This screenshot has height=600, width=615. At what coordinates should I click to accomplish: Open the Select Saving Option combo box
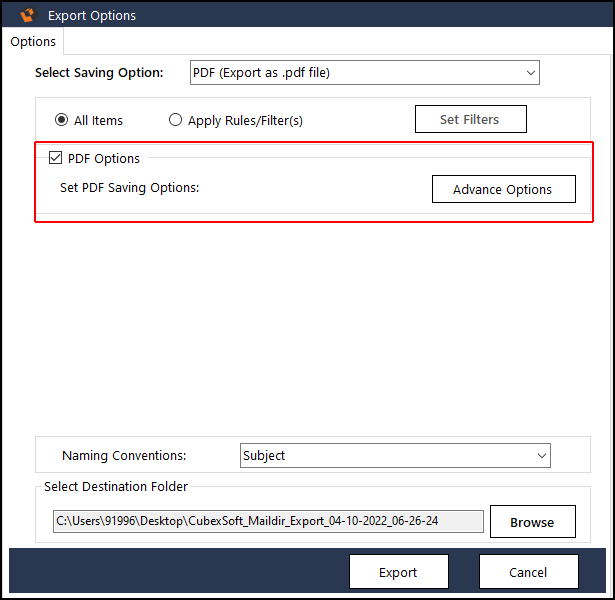click(364, 73)
